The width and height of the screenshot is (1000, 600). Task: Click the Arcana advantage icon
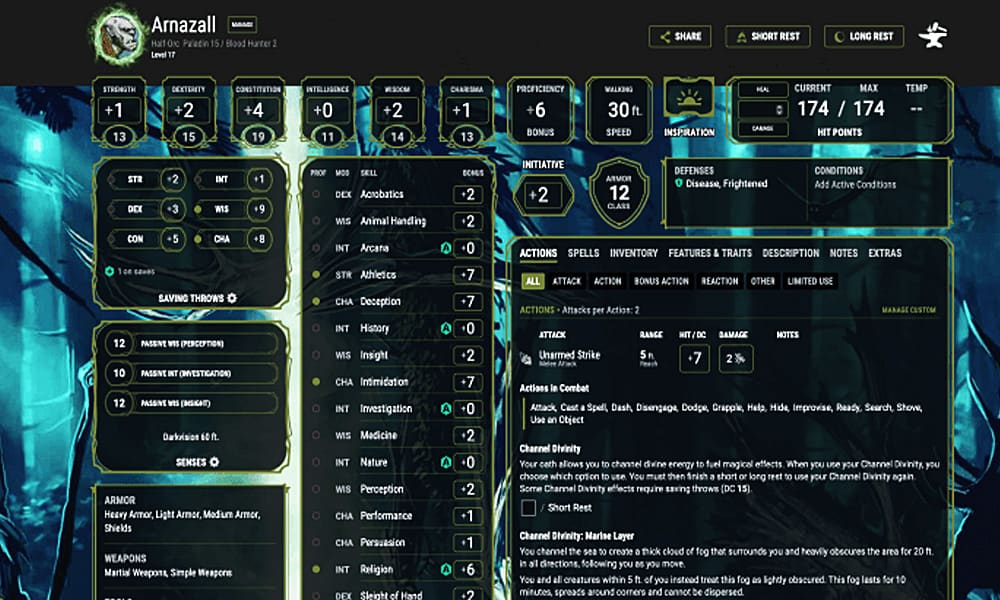pyautogui.click(x=447, y=248)
